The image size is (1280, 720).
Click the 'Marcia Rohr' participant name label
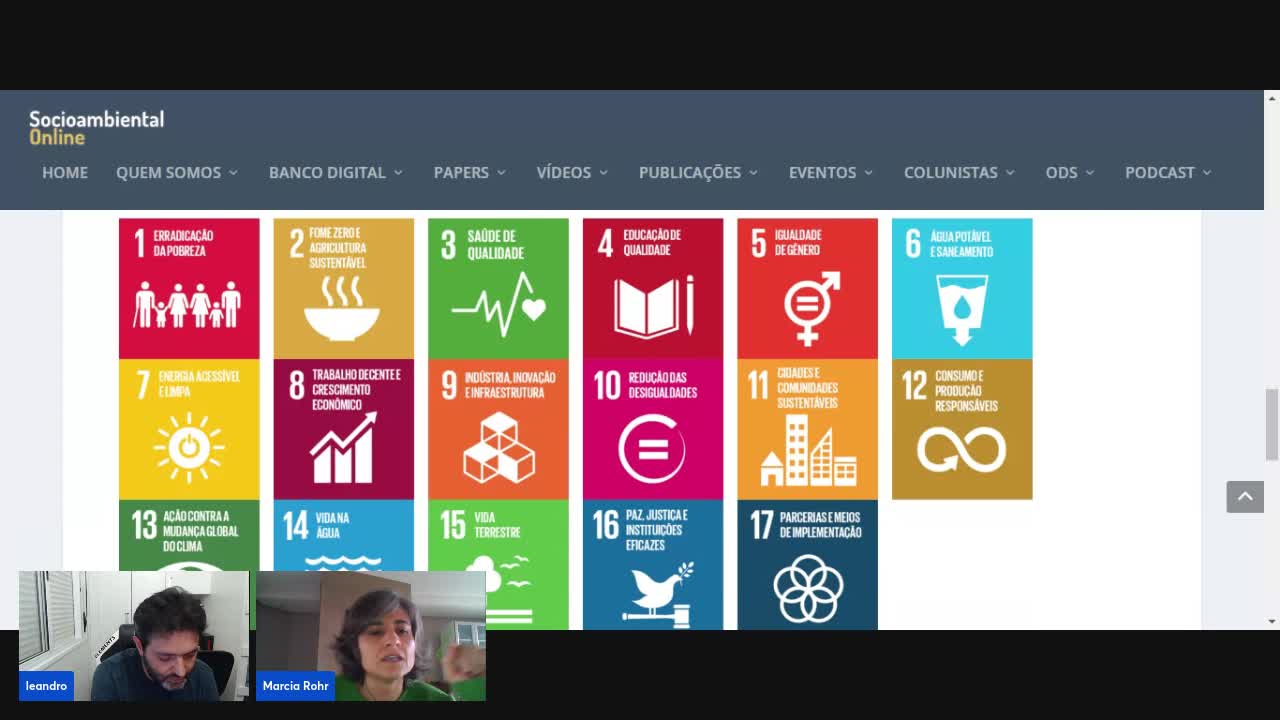295,686
